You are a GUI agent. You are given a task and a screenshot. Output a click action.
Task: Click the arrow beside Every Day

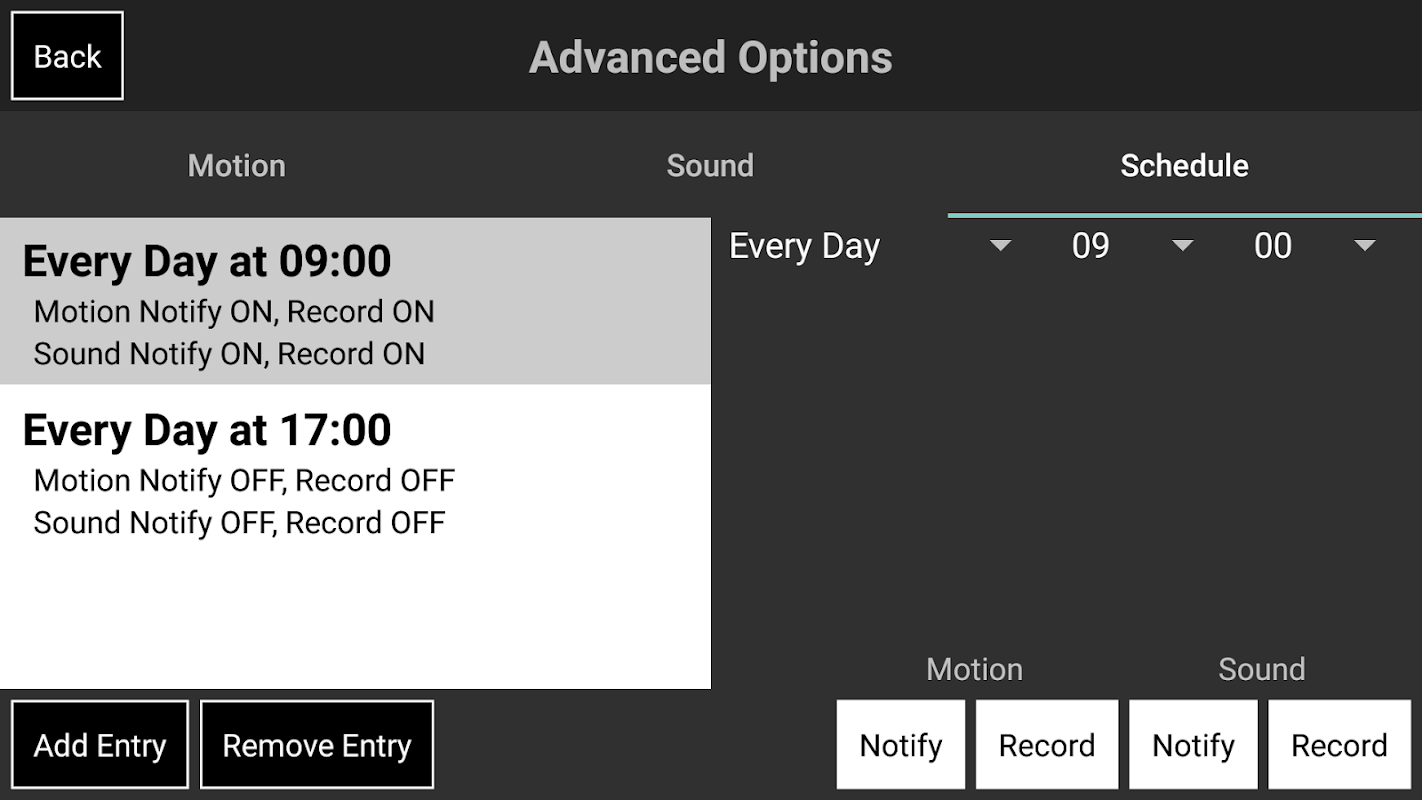coord(1000,246)
